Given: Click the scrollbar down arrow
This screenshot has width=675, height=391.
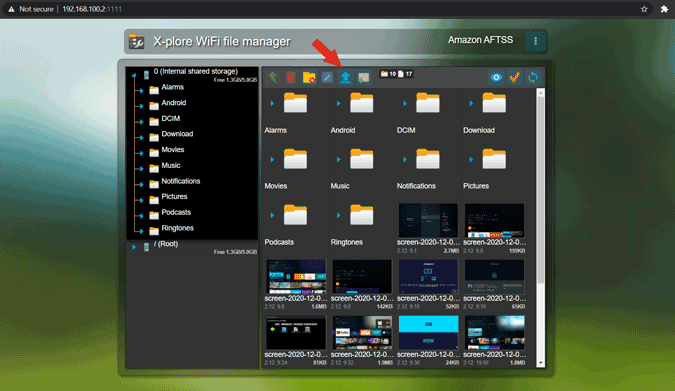Looking at the screenshot, I should pos(541,363).
